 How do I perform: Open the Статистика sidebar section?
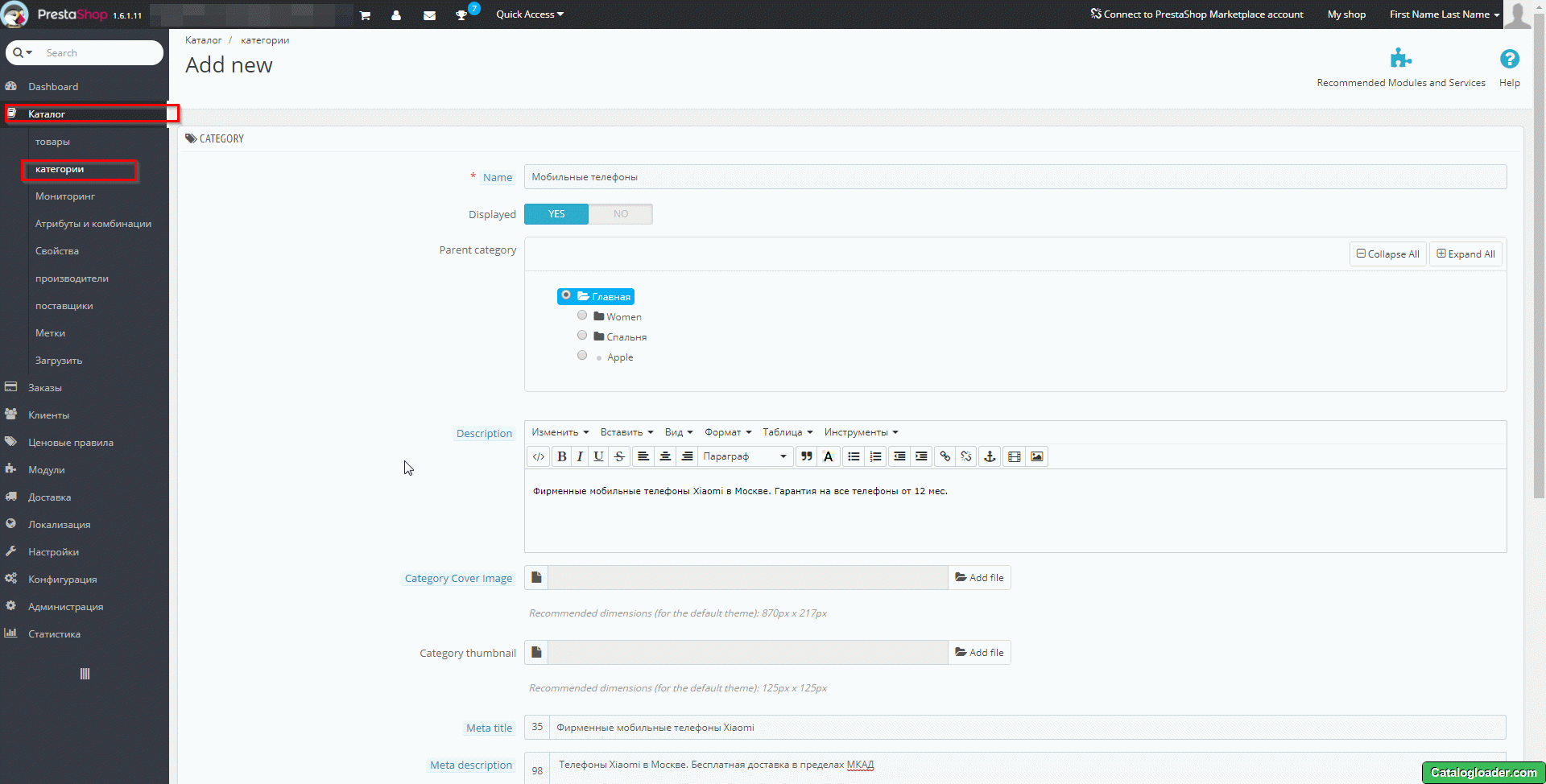[54, 634]
